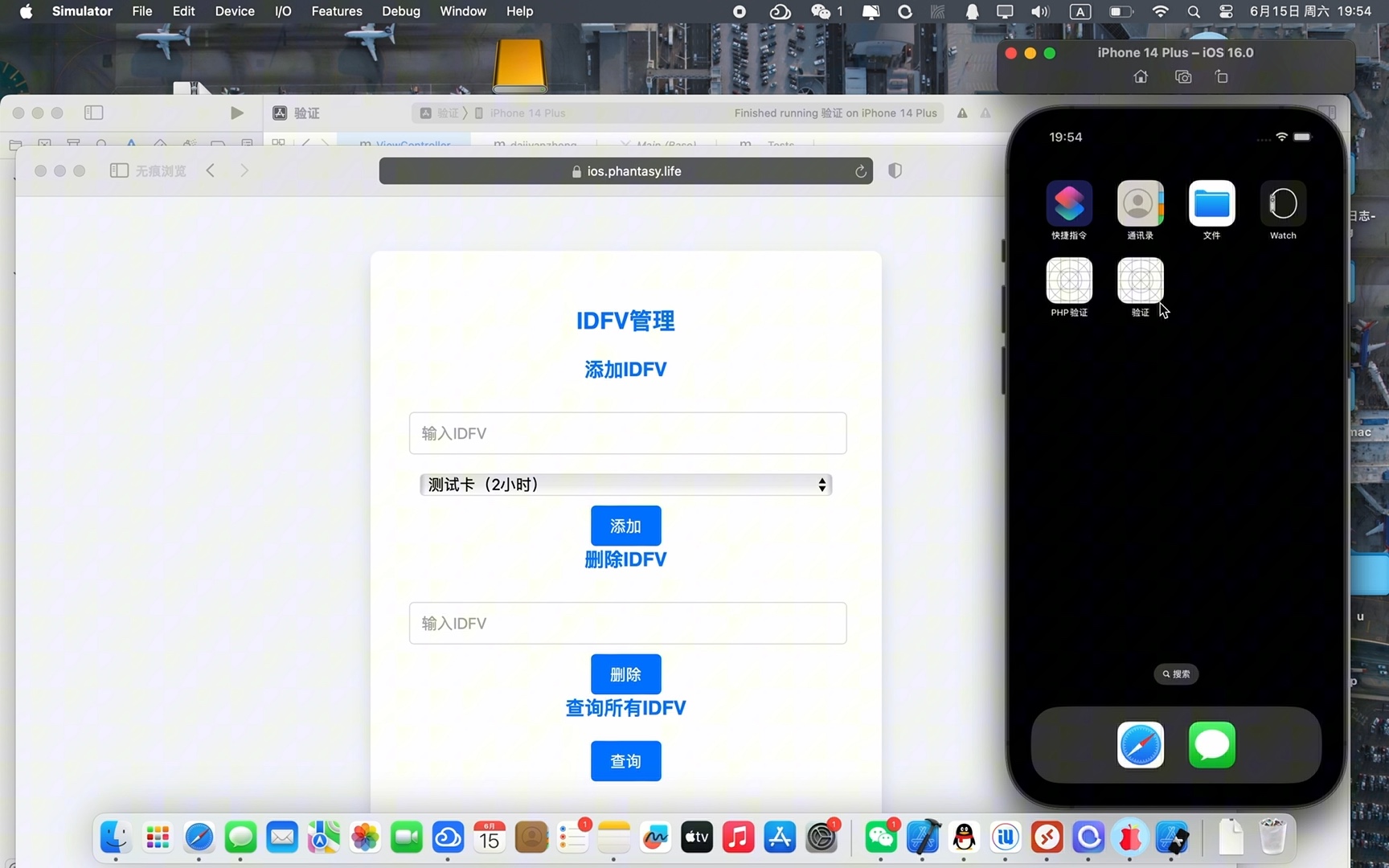The image size is (1389, 868).
Task: Open the Files app on the simulator
Action: [x=1211, y=203]
